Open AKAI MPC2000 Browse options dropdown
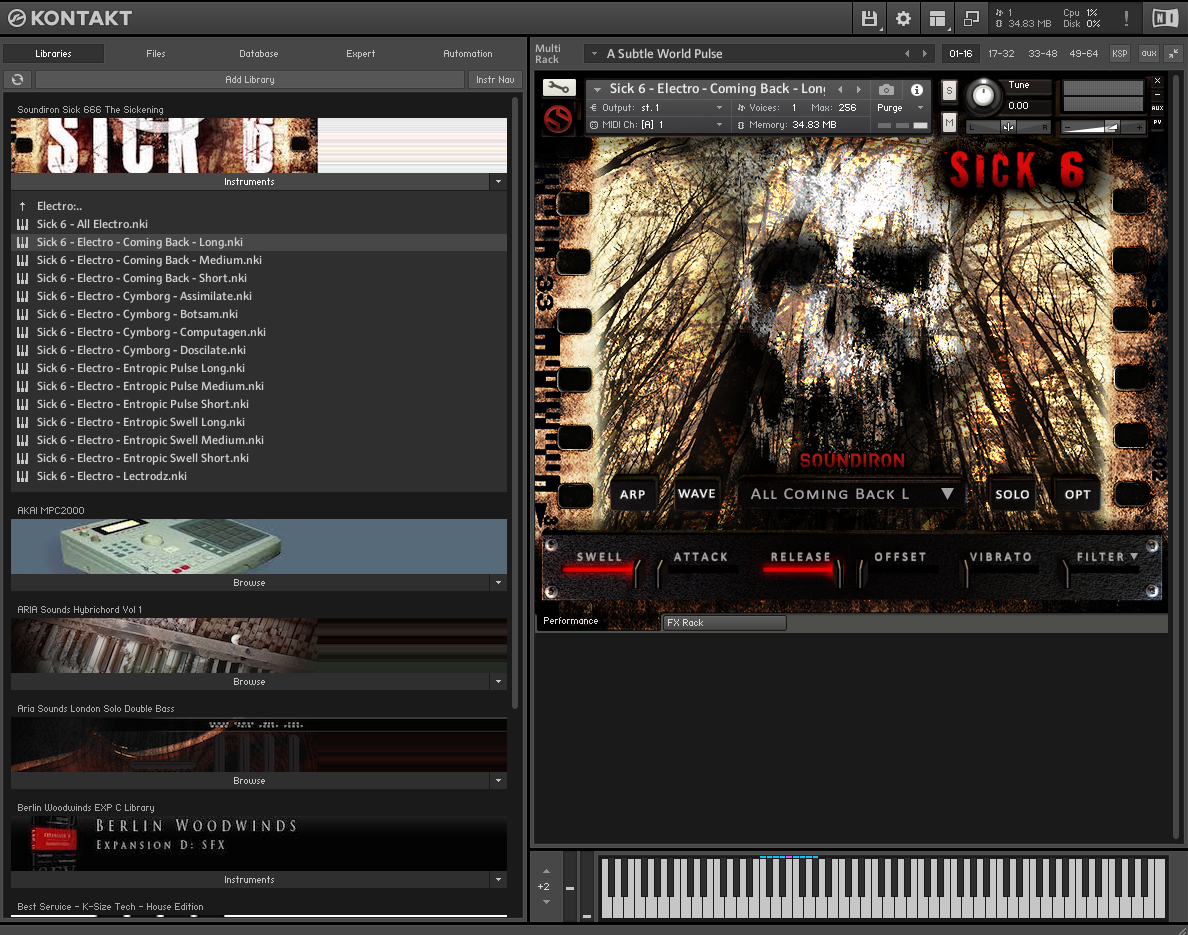1188x935 pixels. coord(499,583)
